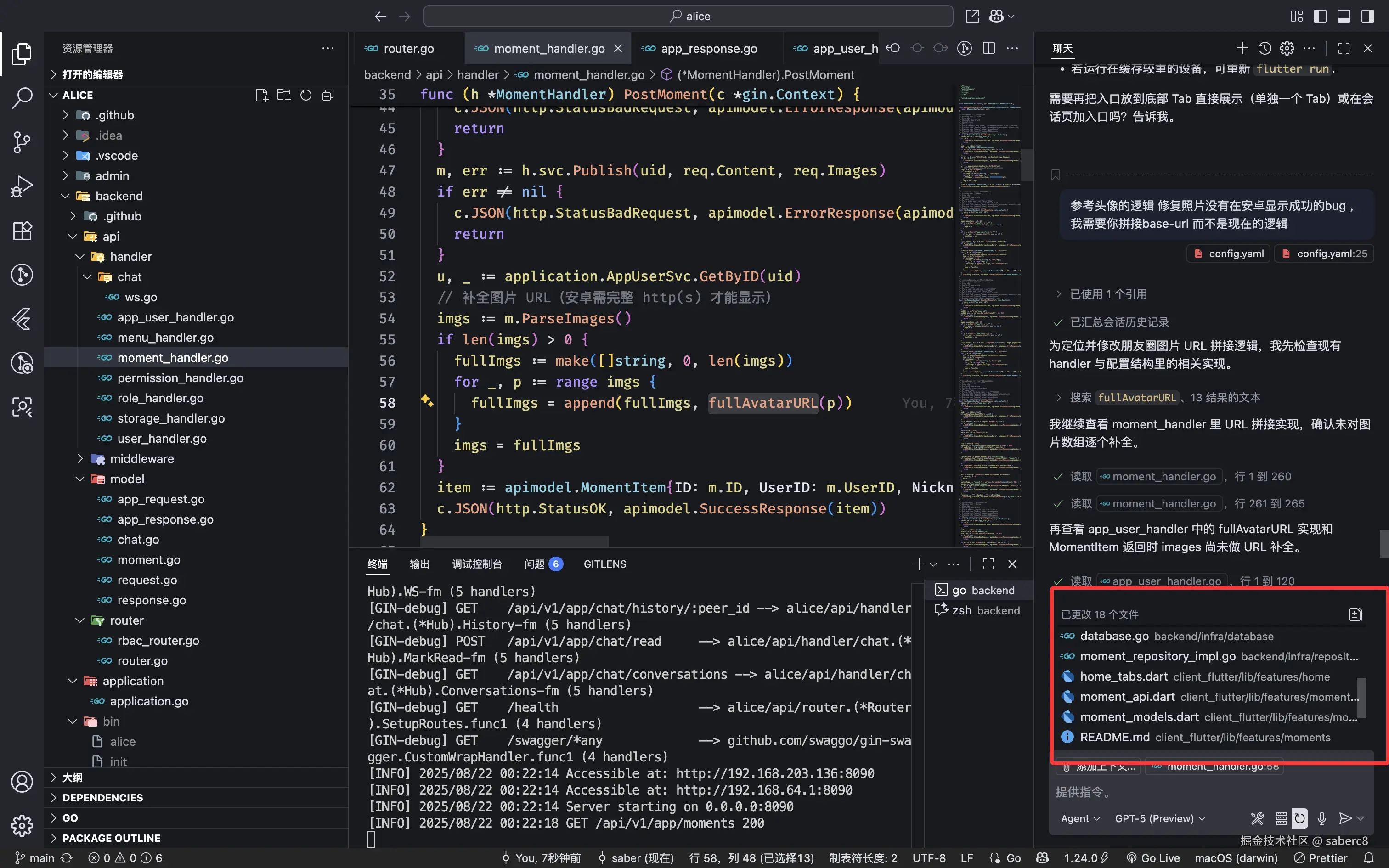This screenshot has width=1389, height=868.
Task: Expand the middleware folder
Action: click(80, 459)
